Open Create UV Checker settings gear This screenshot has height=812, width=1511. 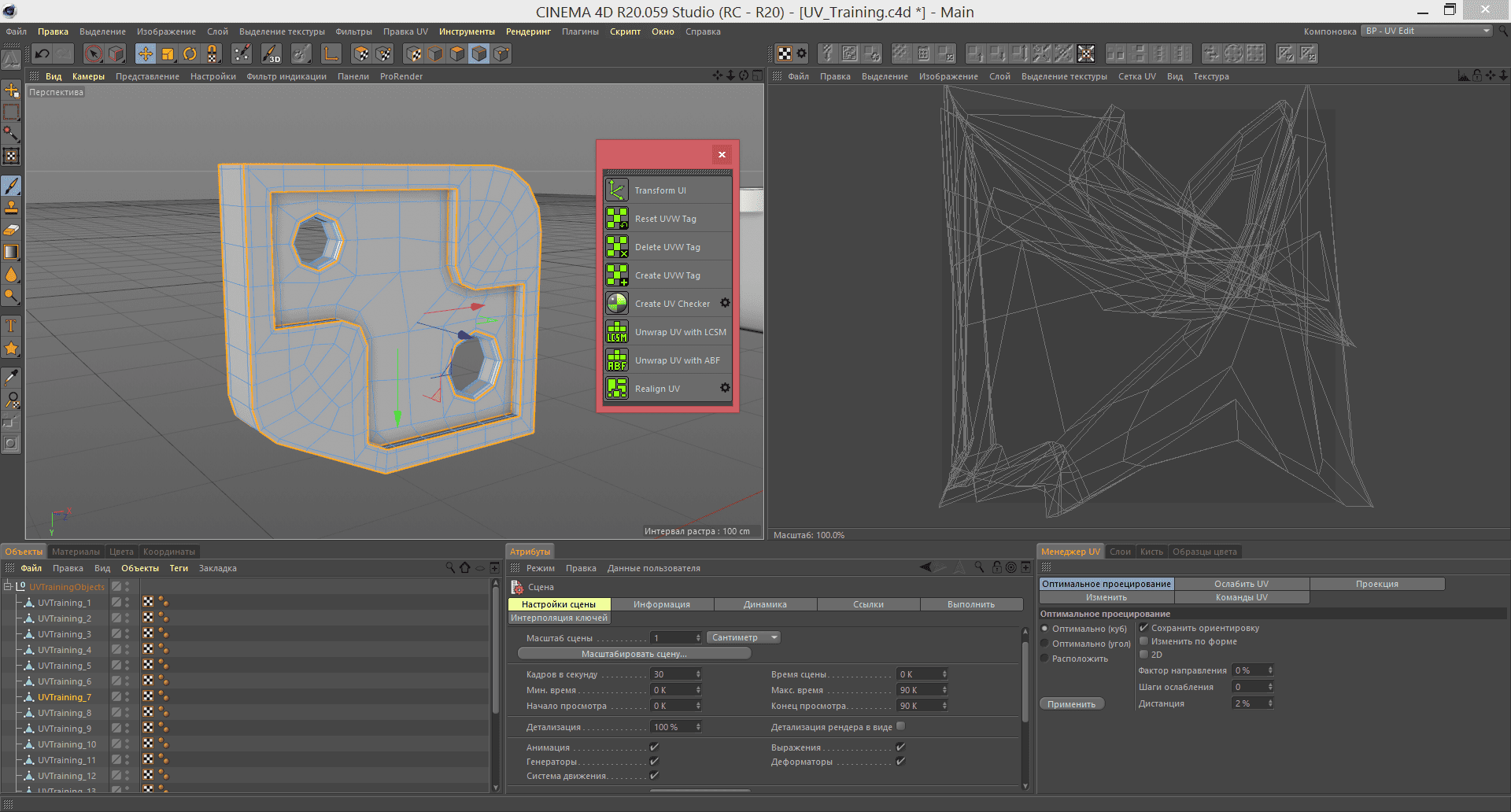[725, 303]
